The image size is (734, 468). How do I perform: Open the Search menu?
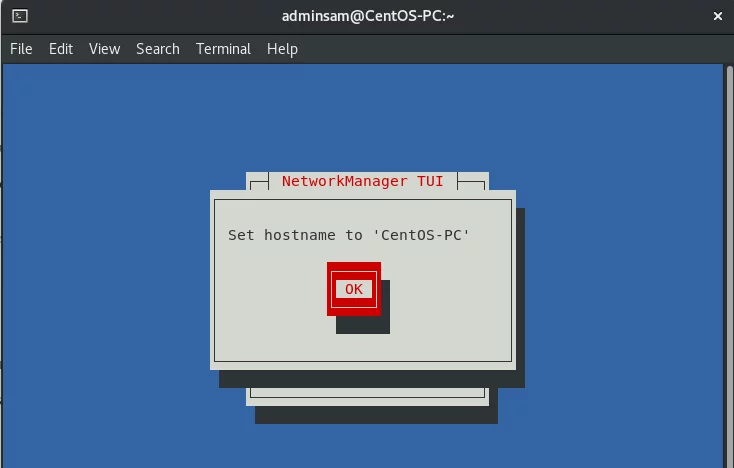click(x=158, y=49)
